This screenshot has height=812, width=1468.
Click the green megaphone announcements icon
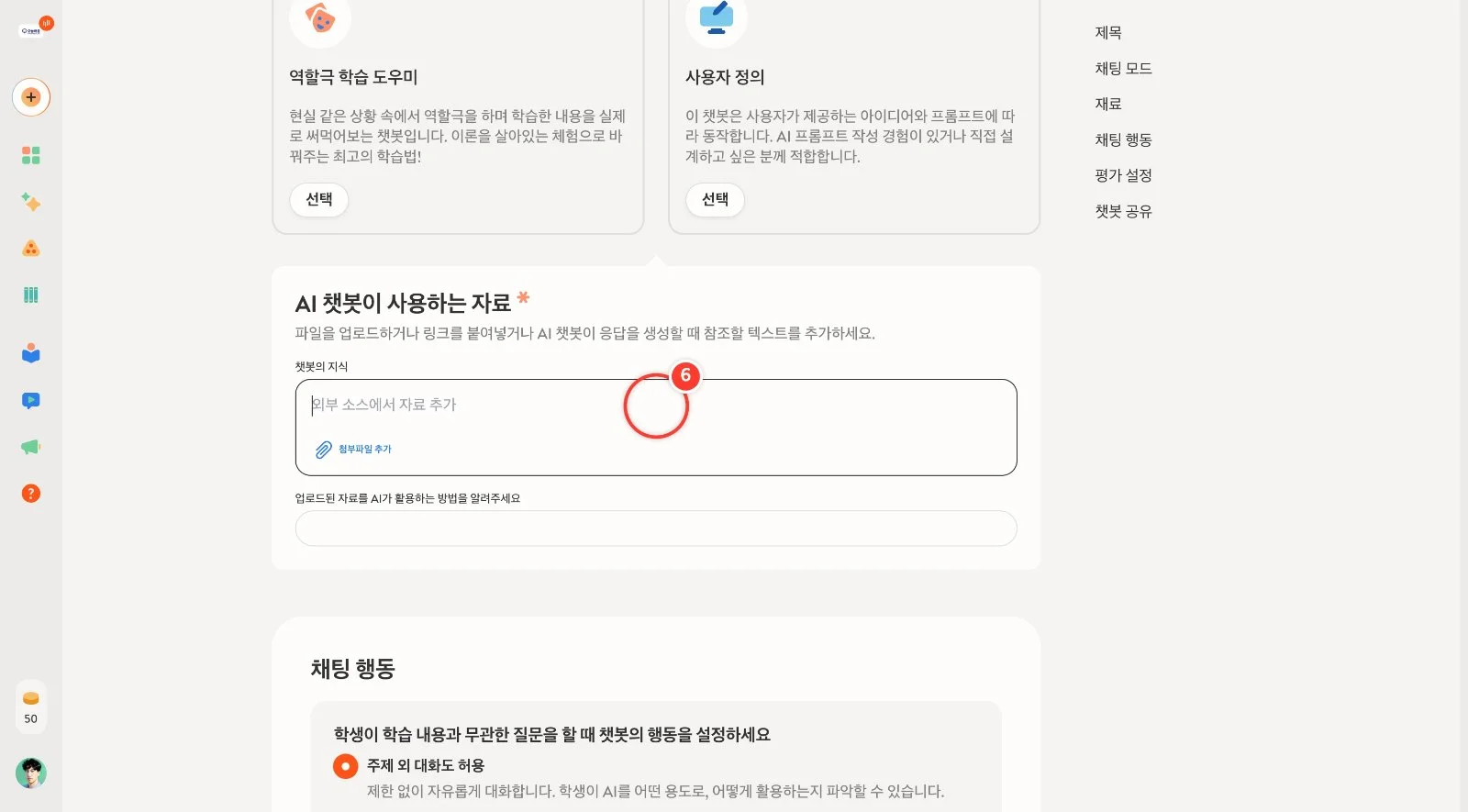[x=31, y=447]
